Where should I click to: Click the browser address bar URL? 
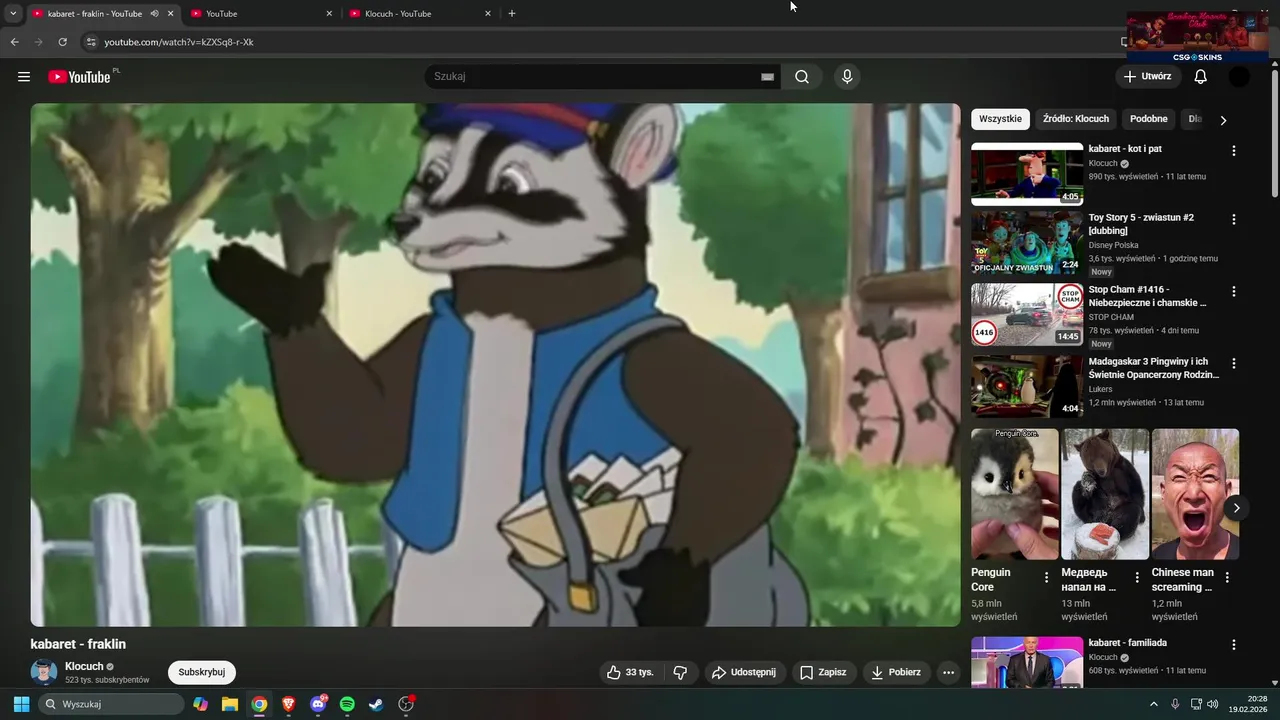179,42
